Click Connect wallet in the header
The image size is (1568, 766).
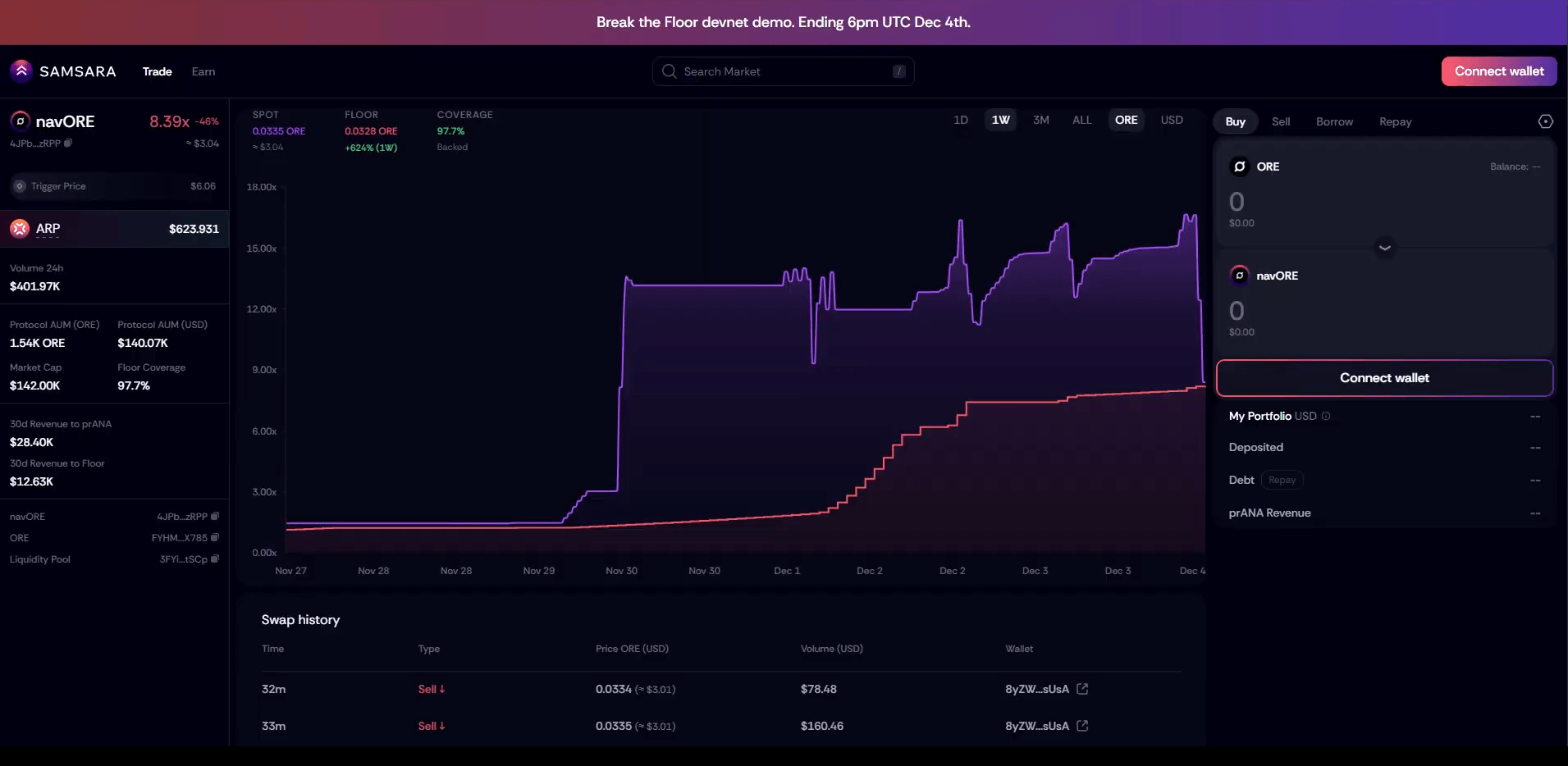1499,71
